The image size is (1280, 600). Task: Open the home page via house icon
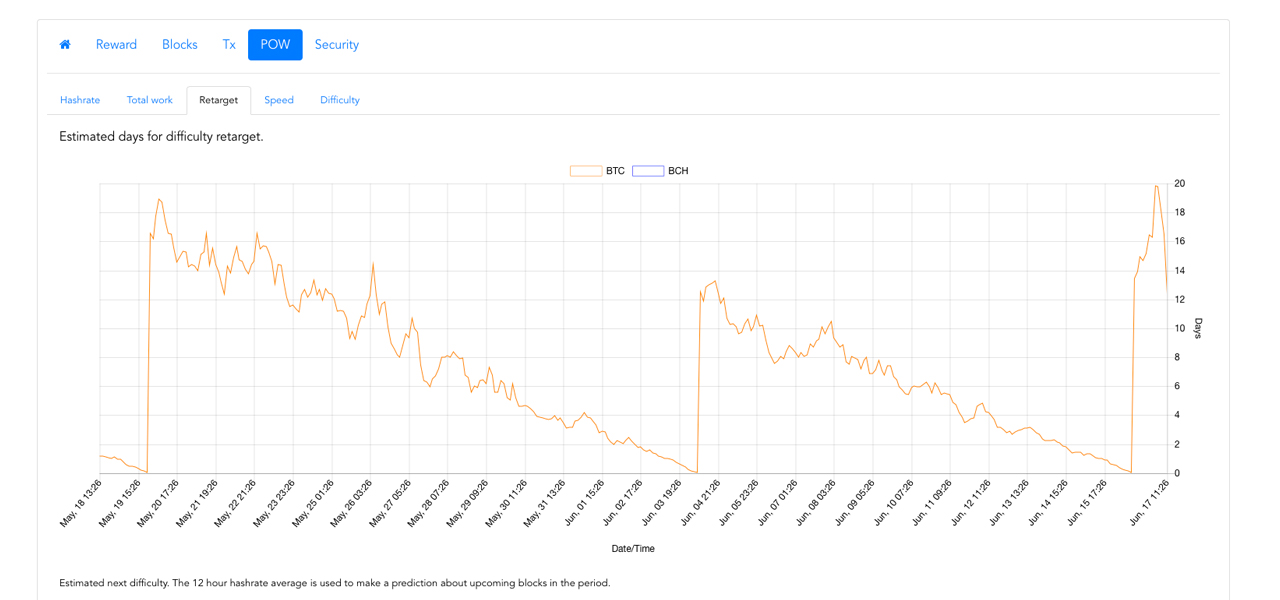tap(65, 45)
